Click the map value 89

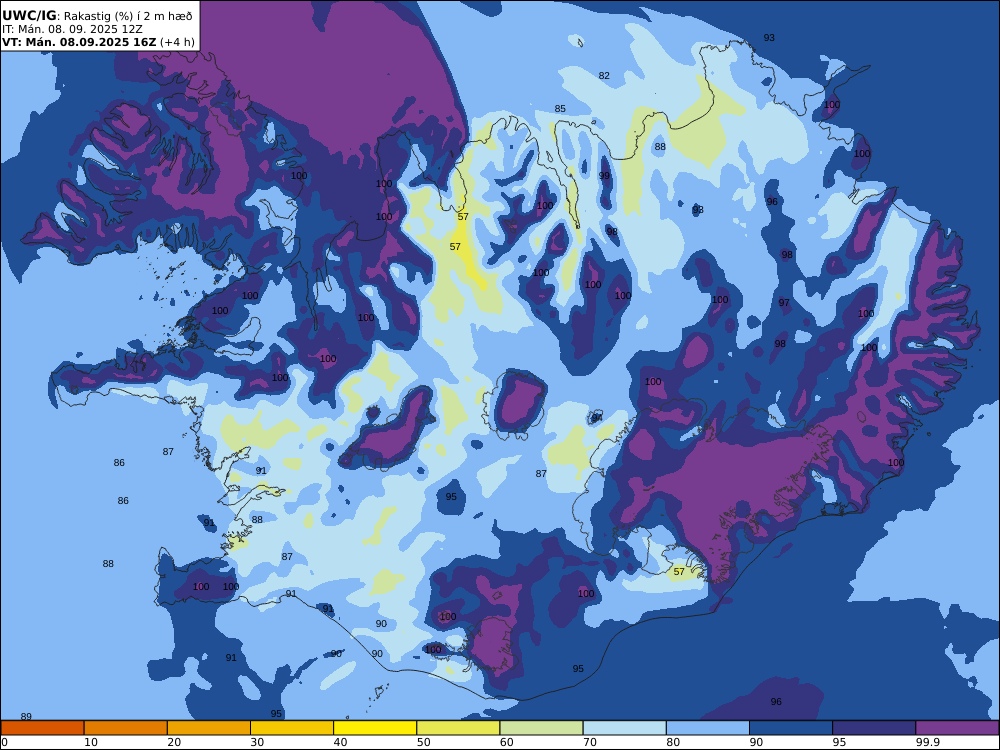point(26,716)
